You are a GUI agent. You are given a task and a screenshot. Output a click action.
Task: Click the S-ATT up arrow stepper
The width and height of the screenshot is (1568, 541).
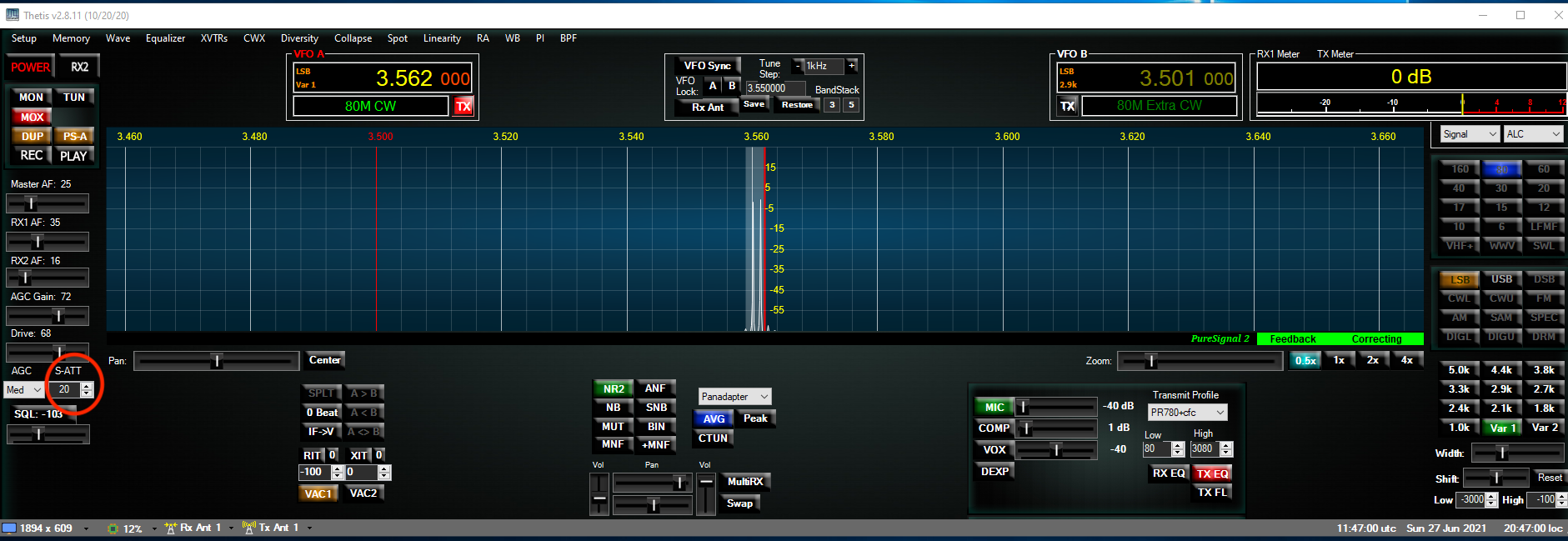(87, 386)
